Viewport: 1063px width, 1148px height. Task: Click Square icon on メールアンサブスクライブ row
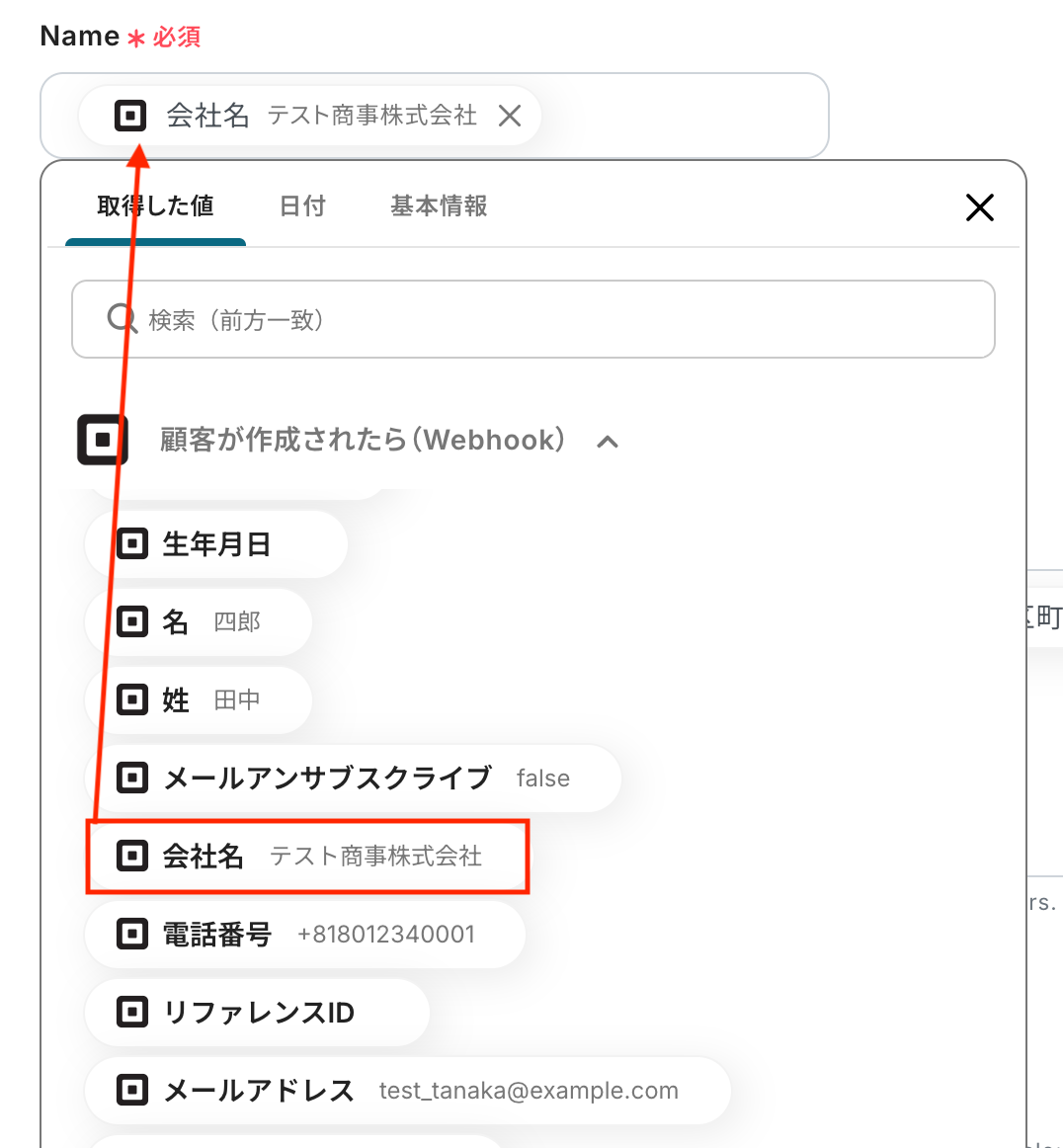132,778
